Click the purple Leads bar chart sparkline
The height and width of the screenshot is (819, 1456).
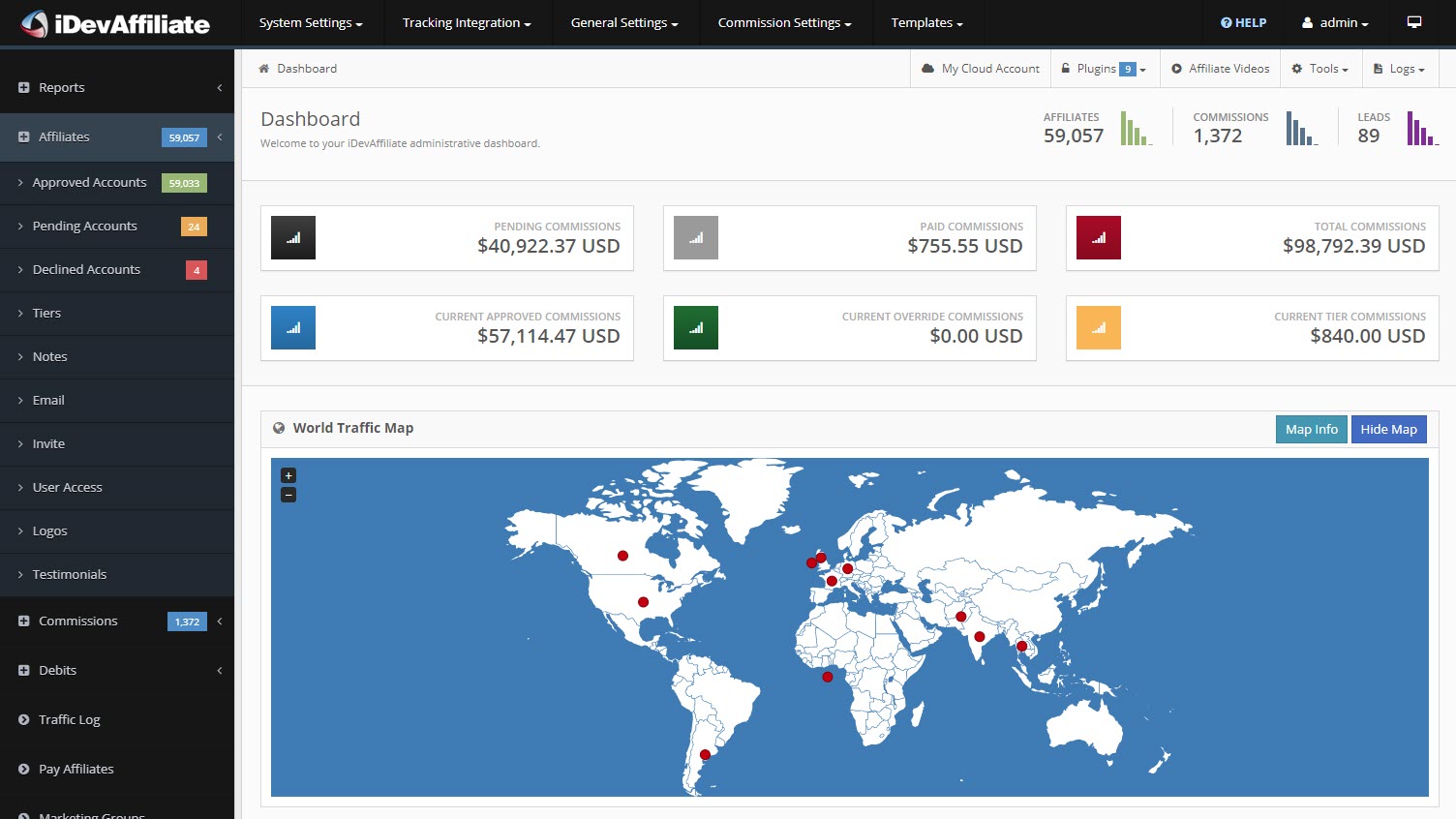pos(1422,129)
